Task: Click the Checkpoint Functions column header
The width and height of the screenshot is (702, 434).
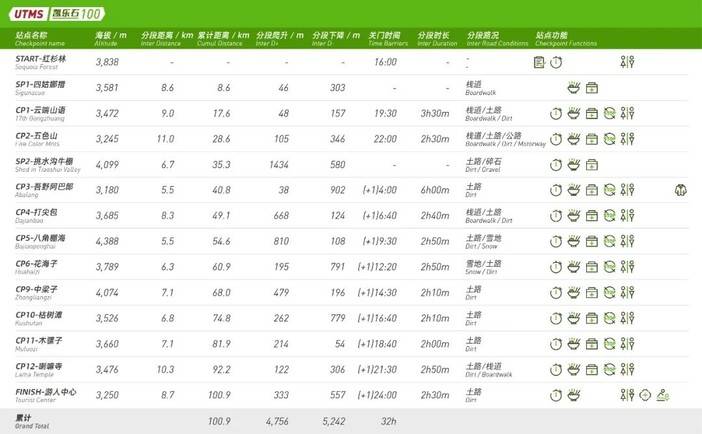Action: coord(566,40)
